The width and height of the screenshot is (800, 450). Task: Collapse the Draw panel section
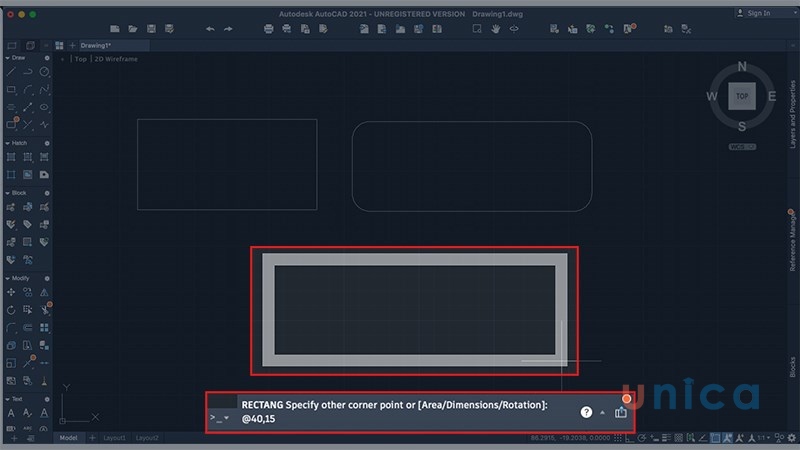tap(8, 58)
